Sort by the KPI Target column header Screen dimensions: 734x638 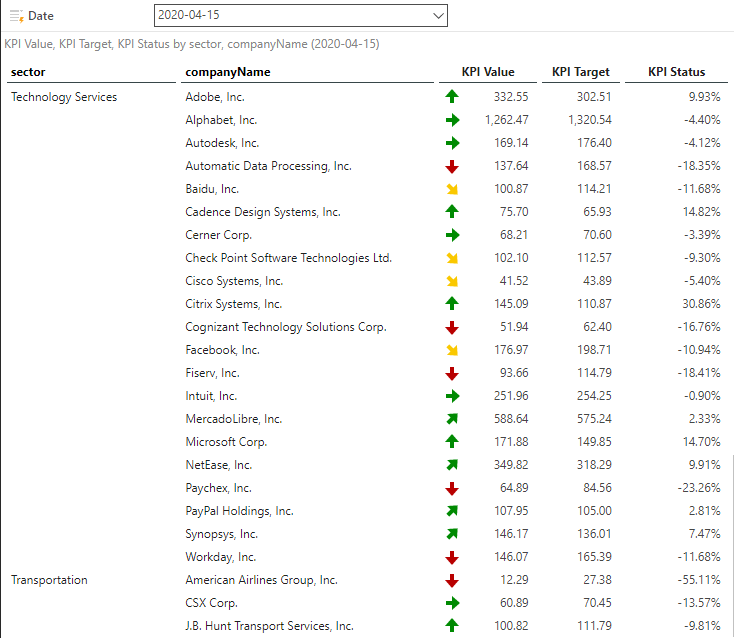(x=580, y=72)
